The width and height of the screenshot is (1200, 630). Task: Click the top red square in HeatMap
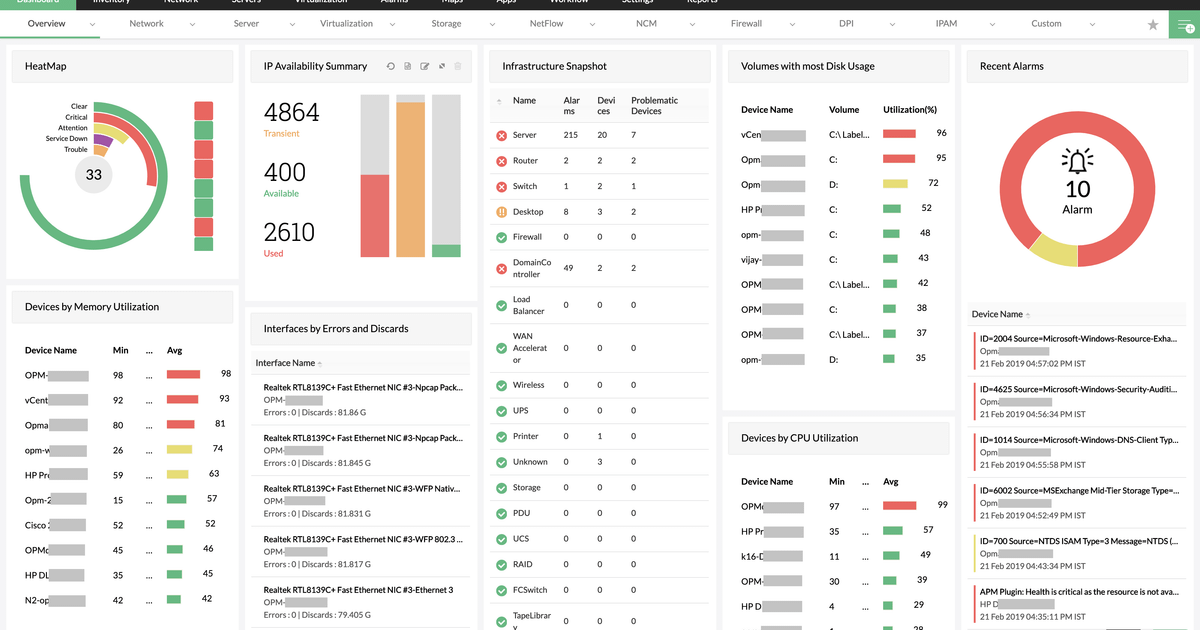point(204,110)
